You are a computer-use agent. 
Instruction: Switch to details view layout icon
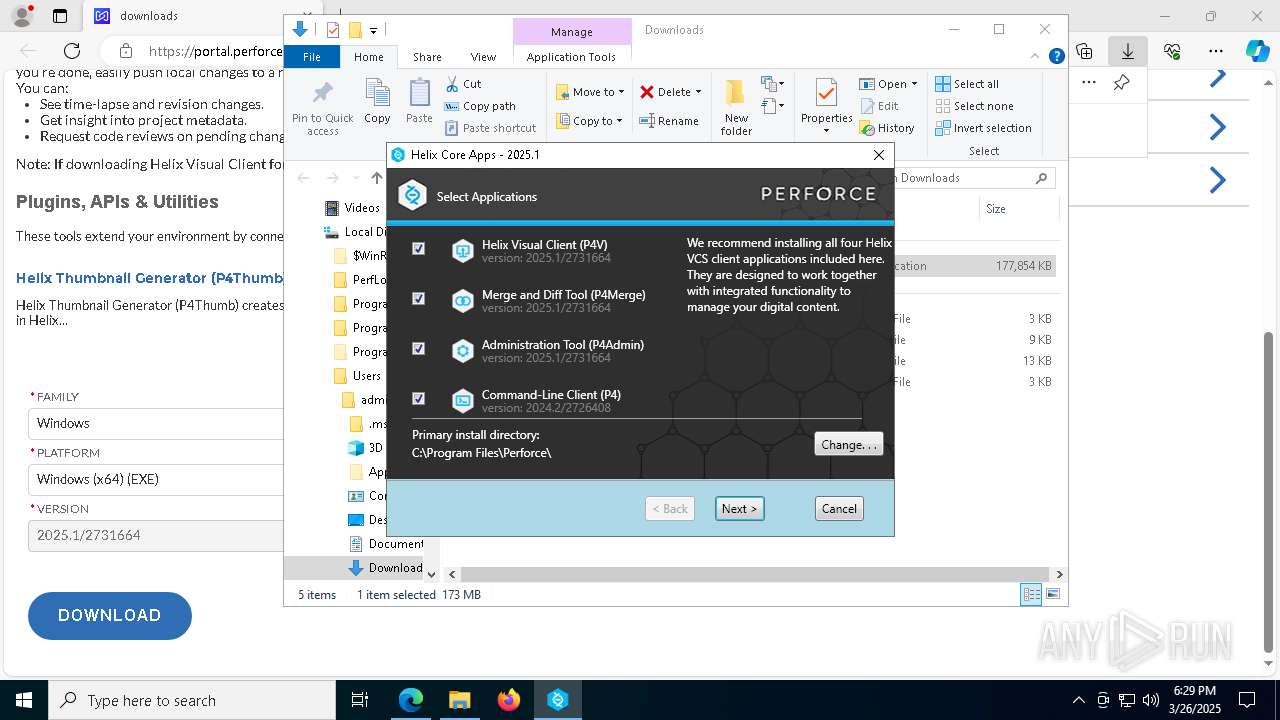[1031, 594]
